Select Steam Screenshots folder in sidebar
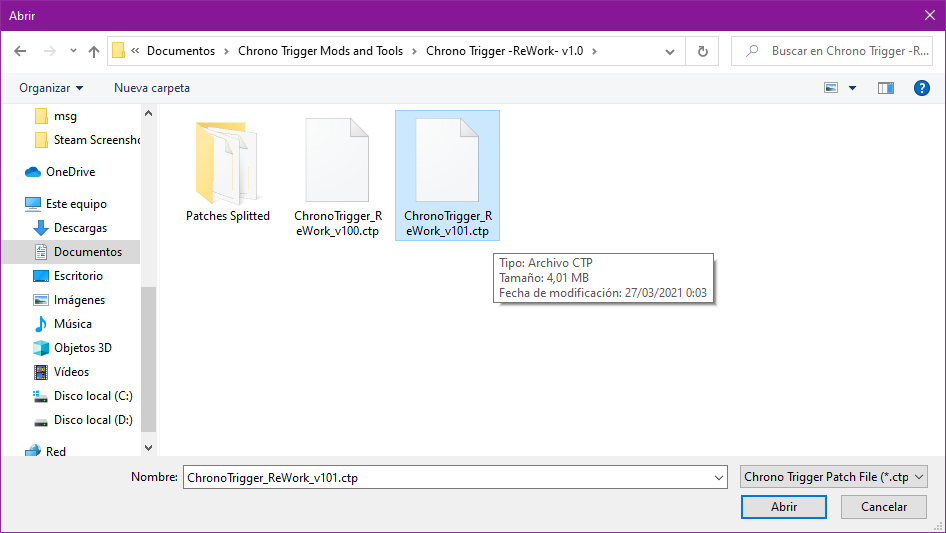The width and height of the screenshot is (946, 533). pos(87,140)
